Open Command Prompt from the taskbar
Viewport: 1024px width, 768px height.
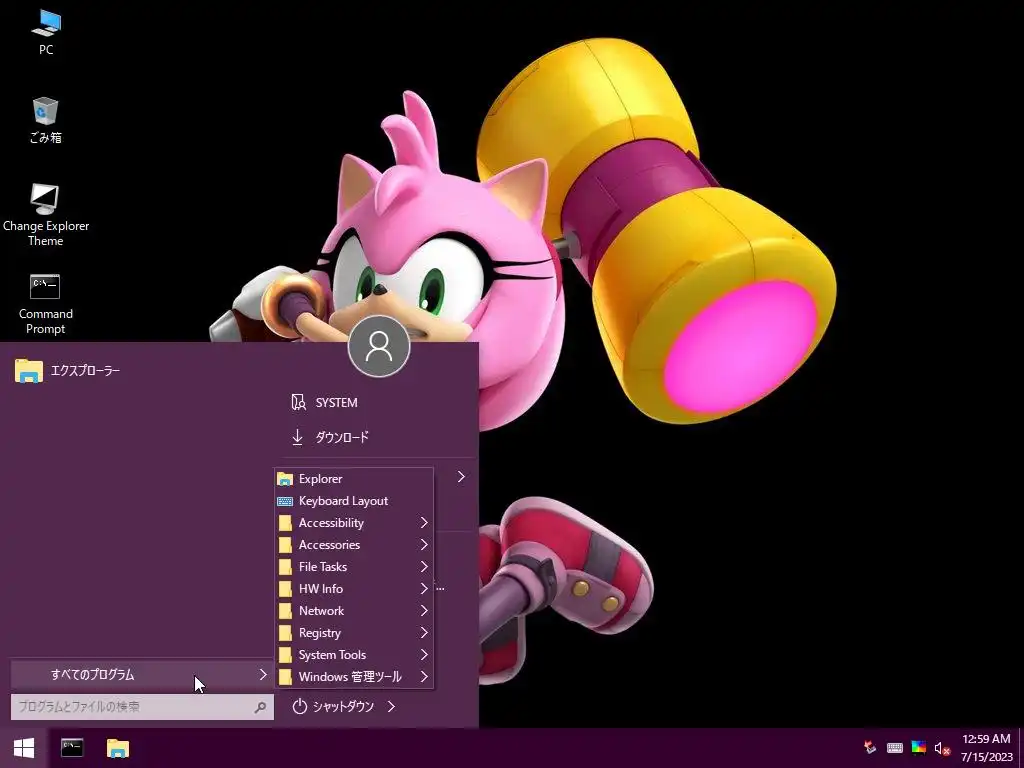72,748
